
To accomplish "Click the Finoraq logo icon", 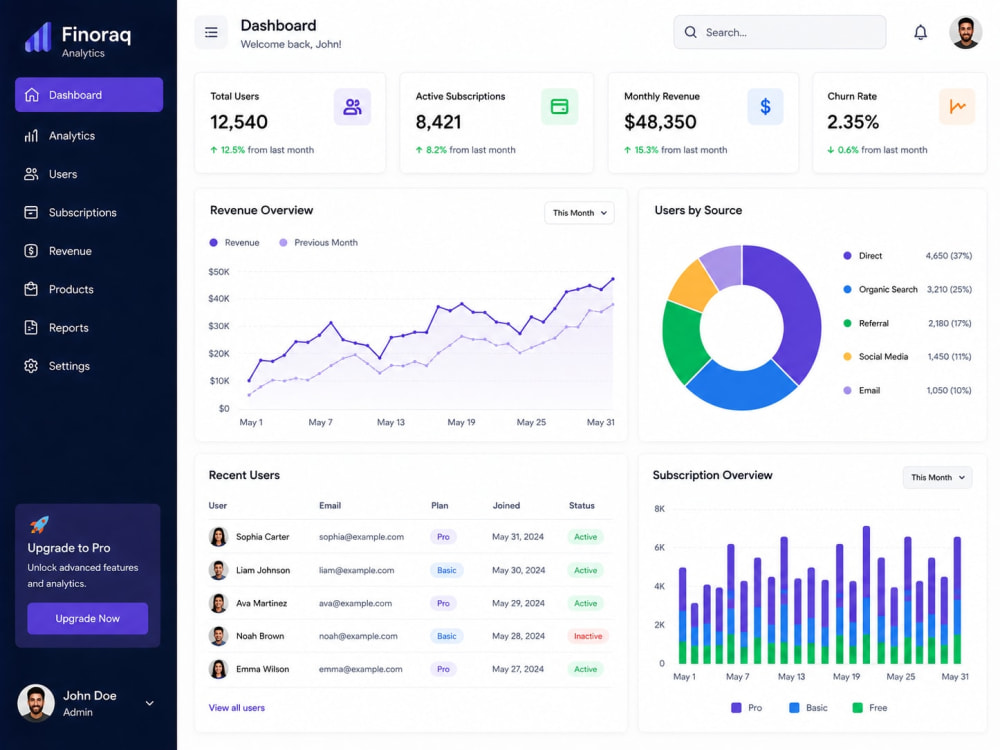I will tap(38, 37).
